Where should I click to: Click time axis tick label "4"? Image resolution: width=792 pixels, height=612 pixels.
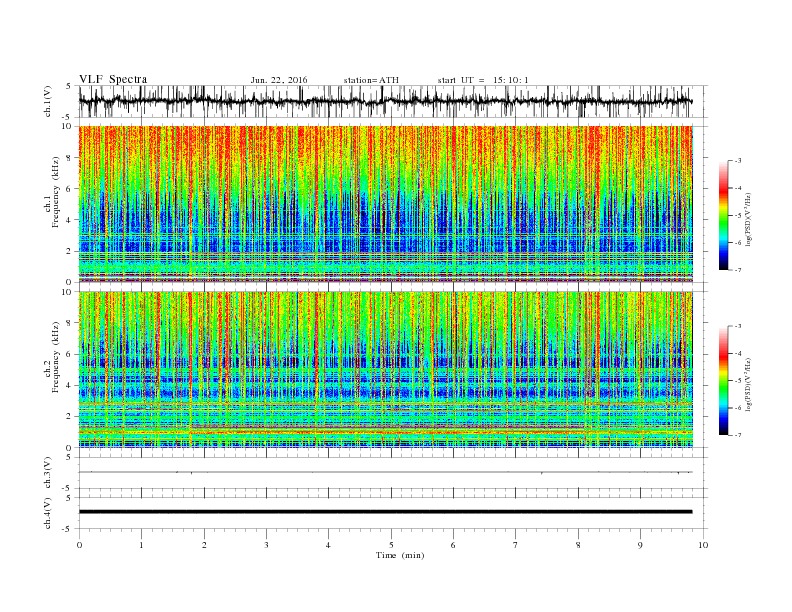click(328, 545)
